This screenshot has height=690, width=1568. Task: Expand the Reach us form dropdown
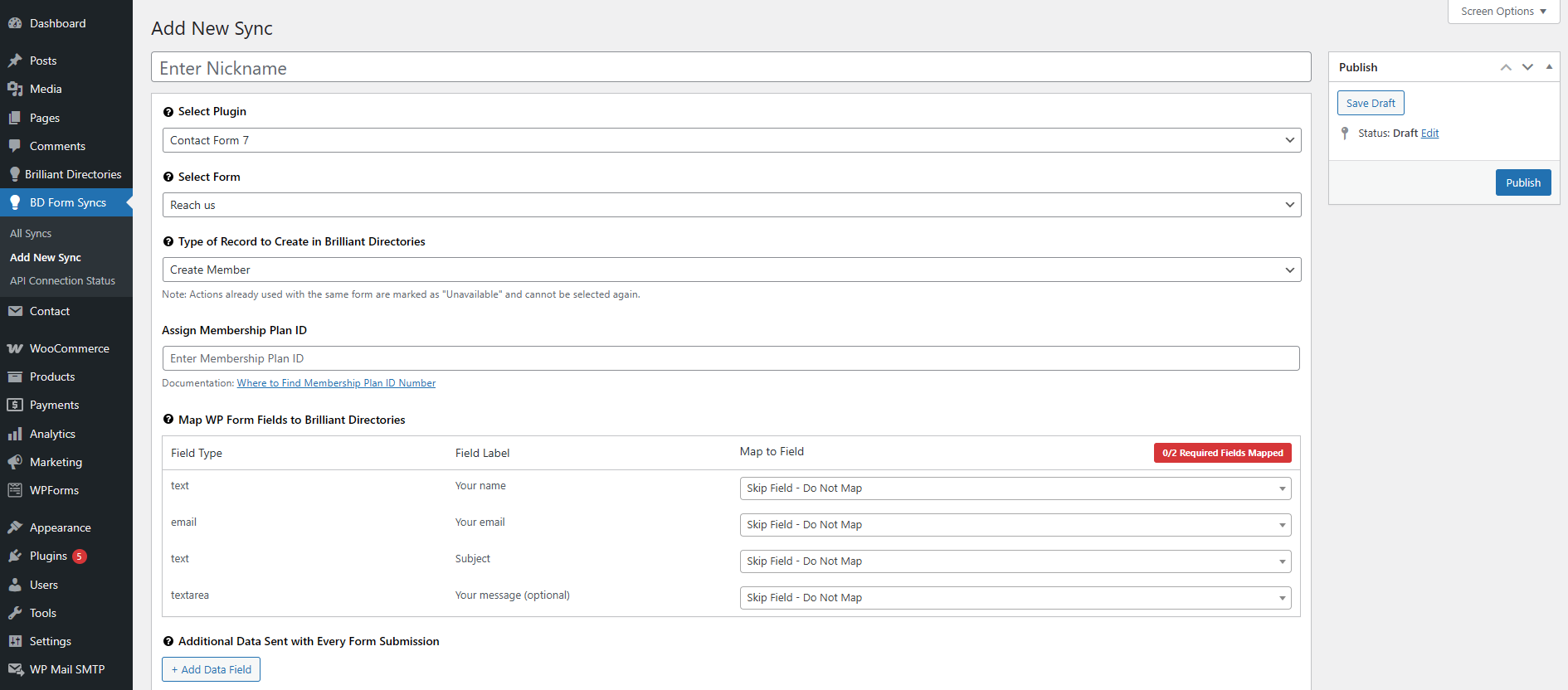point(731,205)
